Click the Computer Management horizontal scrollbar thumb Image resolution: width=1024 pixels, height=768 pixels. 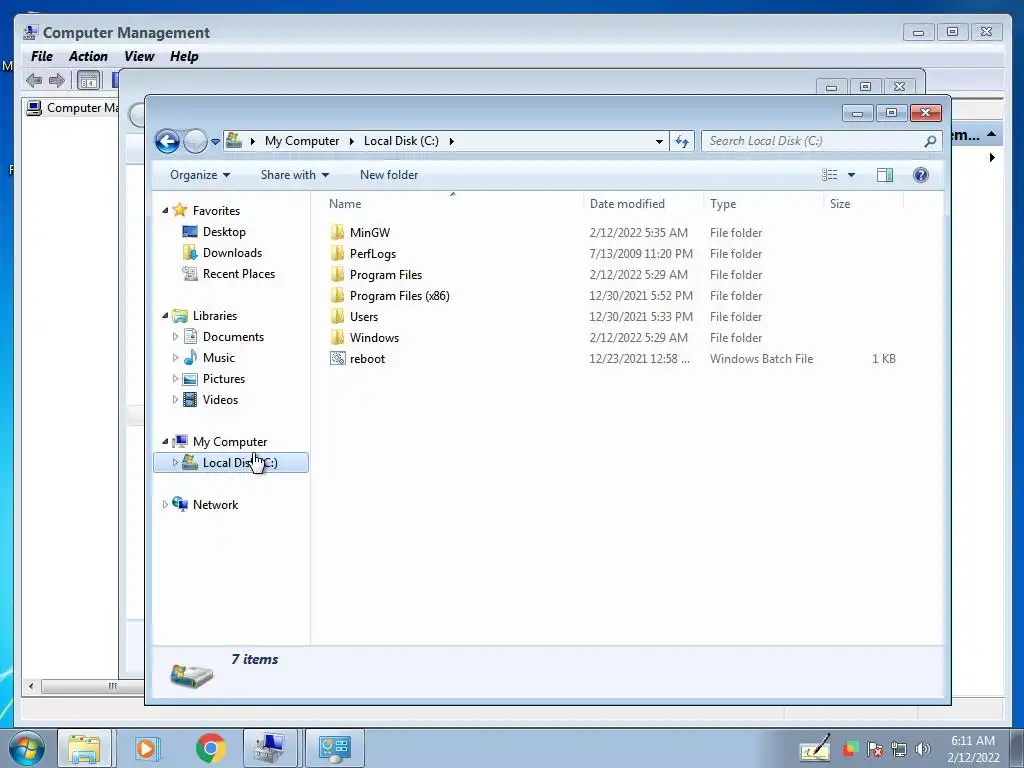[x=93, y=686]
